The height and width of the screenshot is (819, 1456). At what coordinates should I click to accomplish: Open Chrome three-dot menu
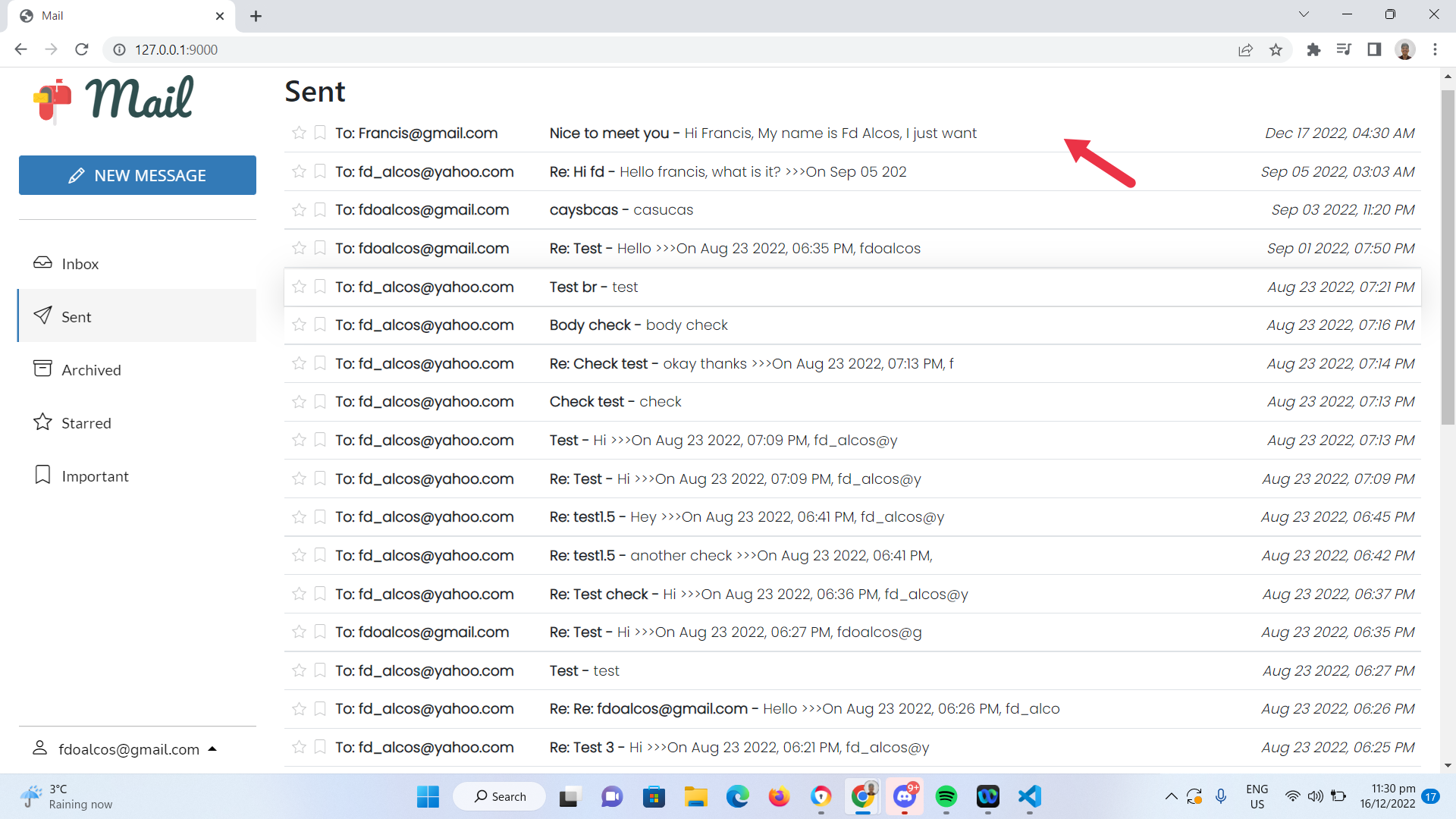pos(1435,49)
